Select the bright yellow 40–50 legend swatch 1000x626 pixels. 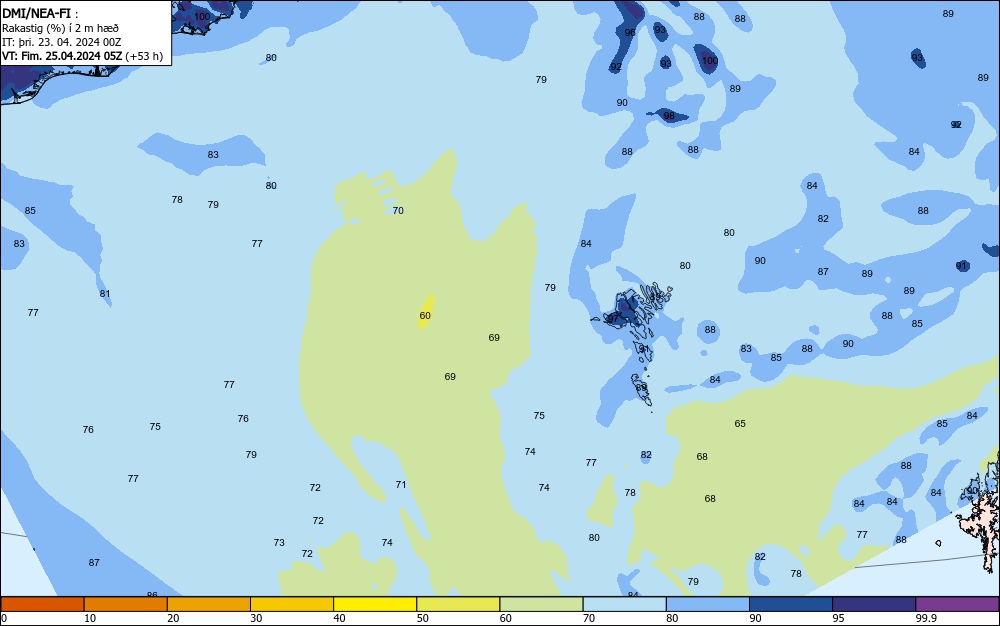point(375,604)
